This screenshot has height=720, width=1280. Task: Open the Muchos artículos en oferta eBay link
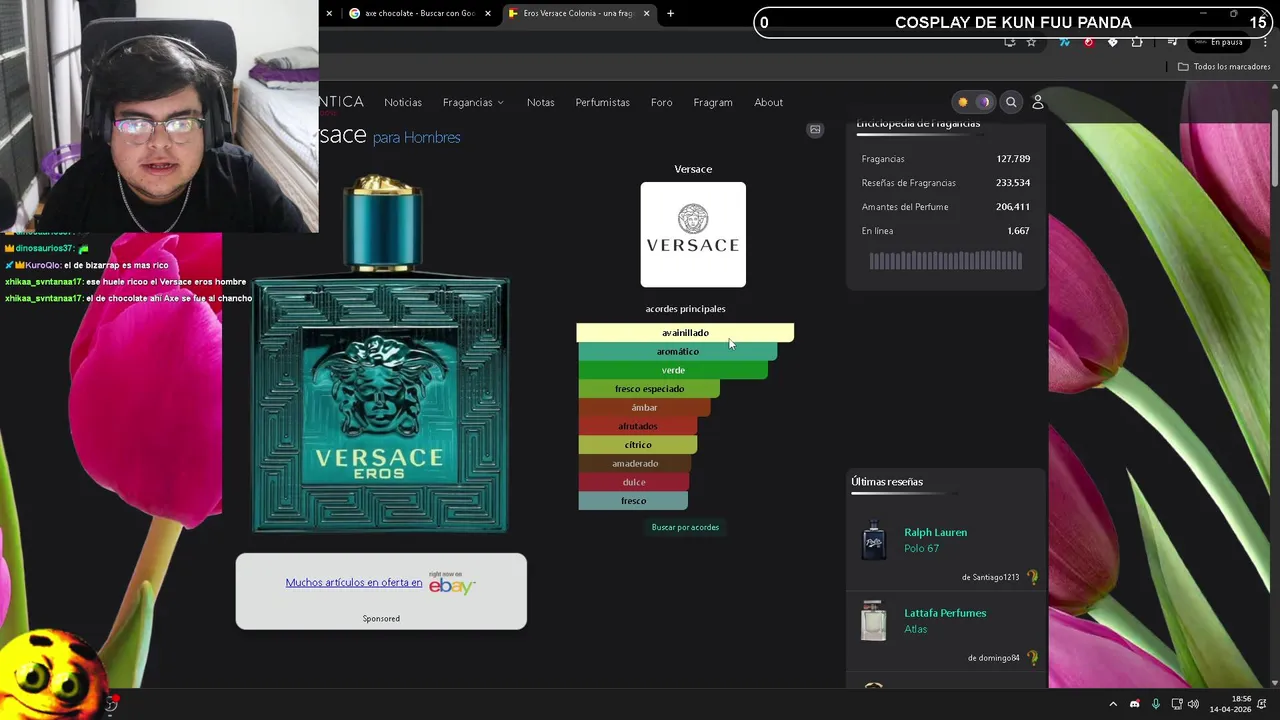(354, 582)
